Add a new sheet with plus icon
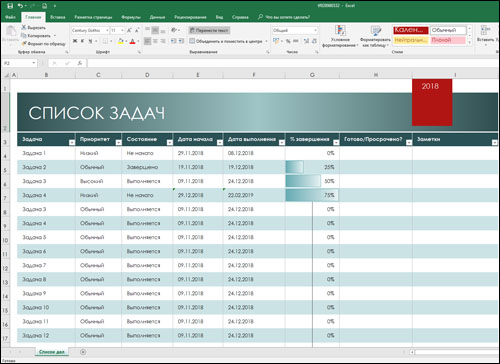The width and height of the screenshot is (500, 364). (83, 352)
